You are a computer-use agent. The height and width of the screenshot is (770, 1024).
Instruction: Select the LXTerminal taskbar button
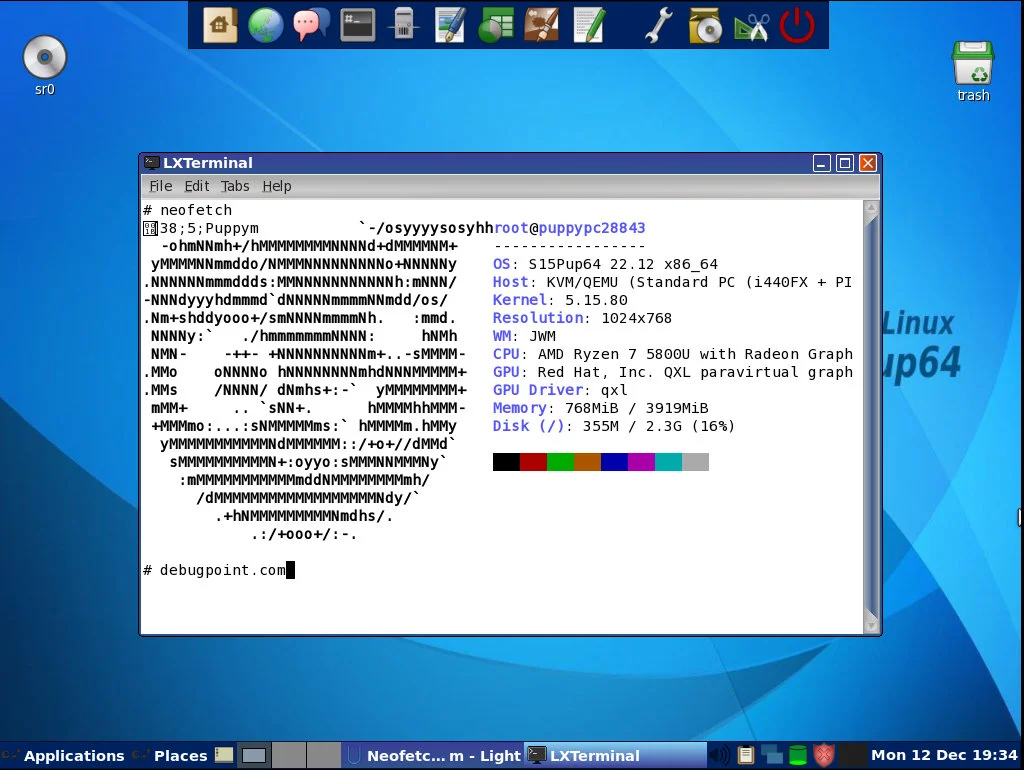[x=615, y=756]
